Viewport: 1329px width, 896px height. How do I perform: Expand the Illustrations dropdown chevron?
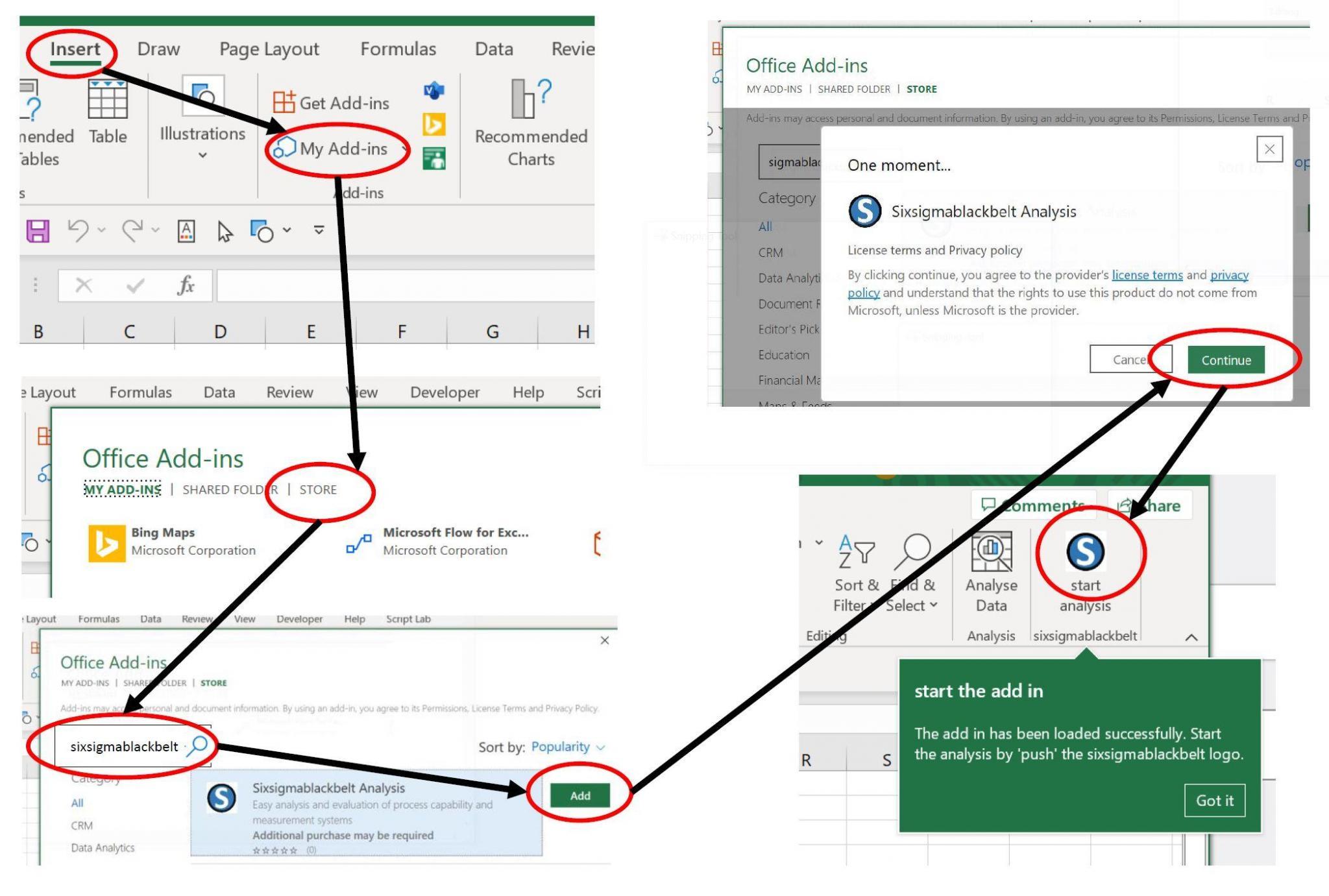(202, 155)
